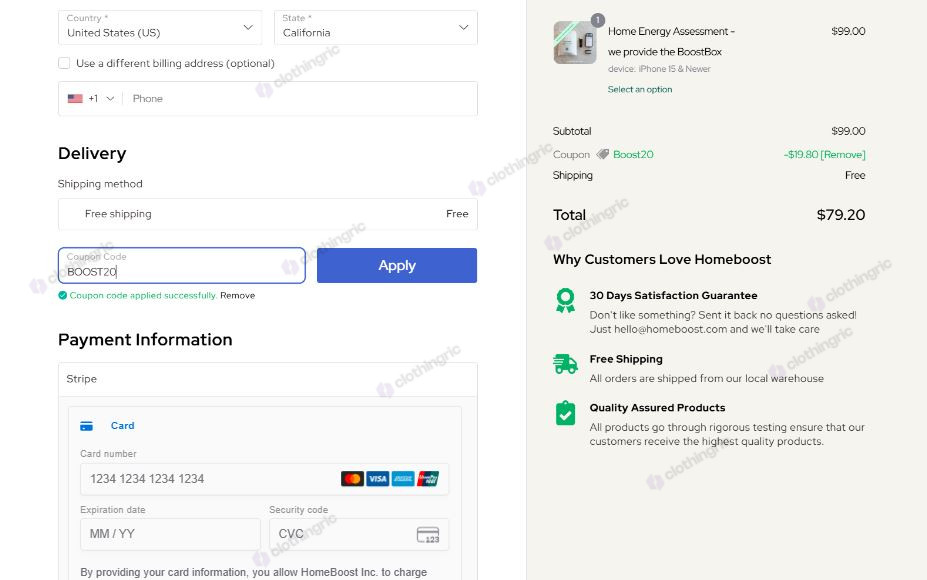Click the Security code CVC field

(359, 534)
